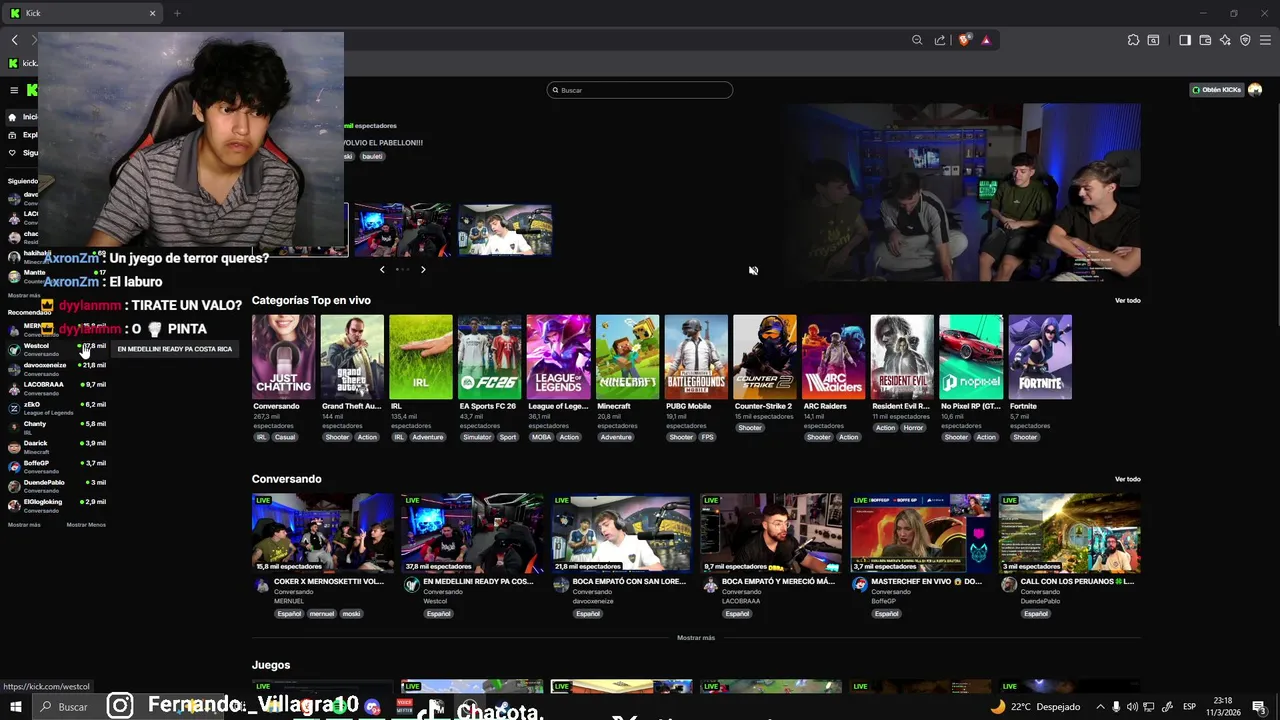
Task: Select Daarick in Recomendado sidebar
Action: coord(57,447)
